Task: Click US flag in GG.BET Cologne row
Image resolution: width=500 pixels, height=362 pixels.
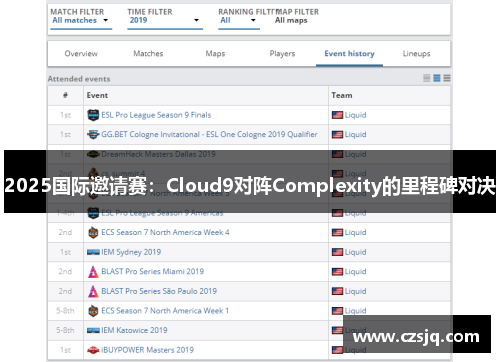Action: [337, 134]
